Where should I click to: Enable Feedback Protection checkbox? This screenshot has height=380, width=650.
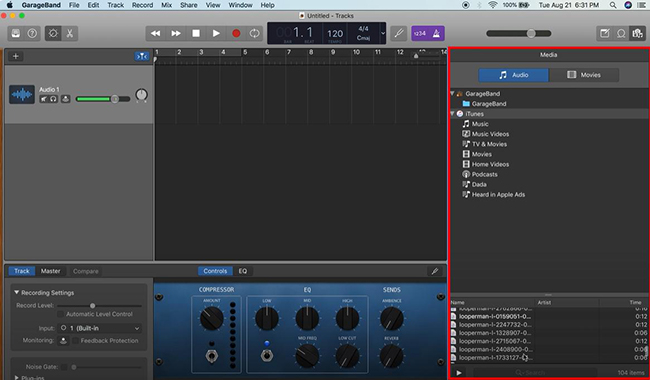(x=75, y=341)
